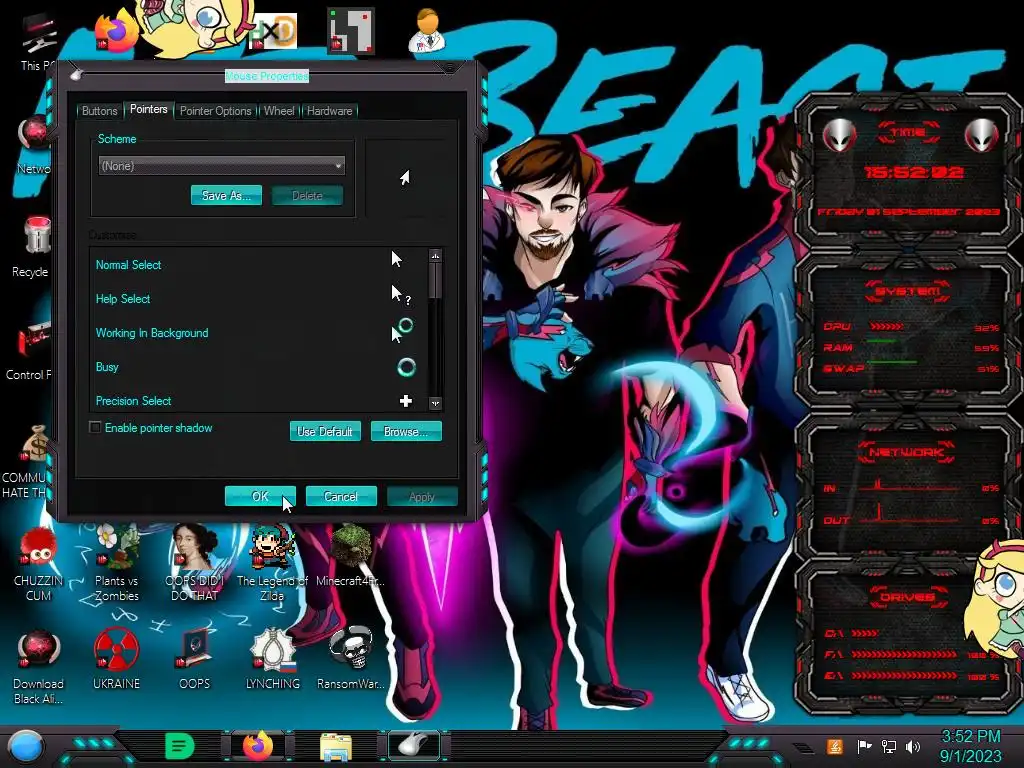Open the HxD hex editor desktop icon
This screenshot has height=768, width=1024.
point(273,31)
